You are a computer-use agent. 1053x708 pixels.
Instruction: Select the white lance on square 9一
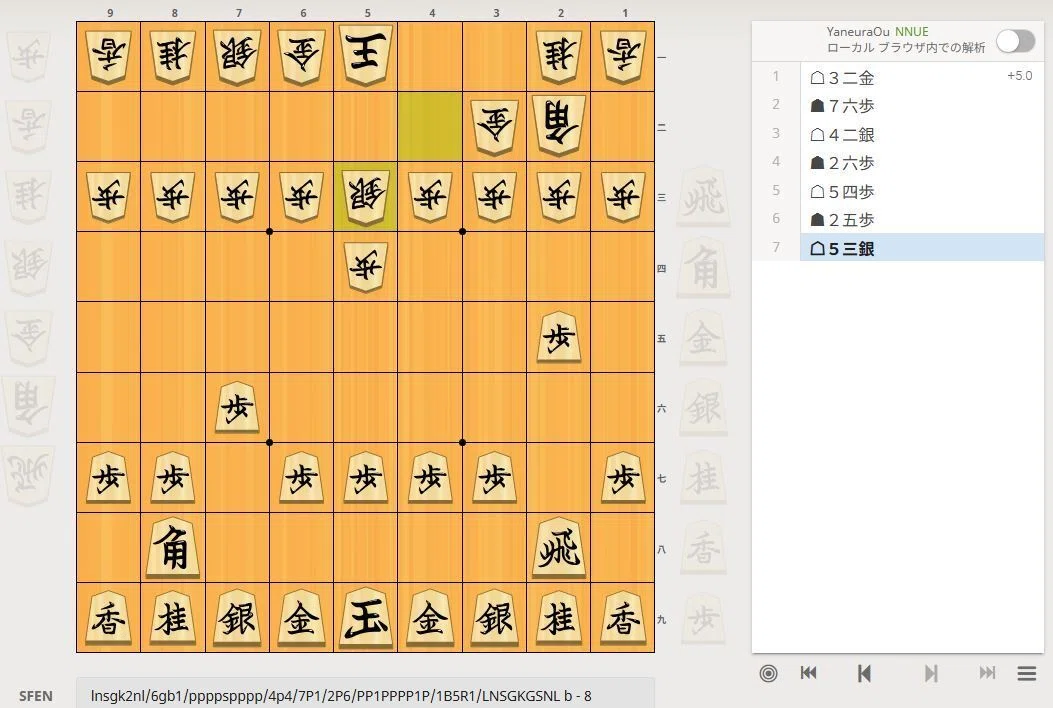(x=109, y=55)
